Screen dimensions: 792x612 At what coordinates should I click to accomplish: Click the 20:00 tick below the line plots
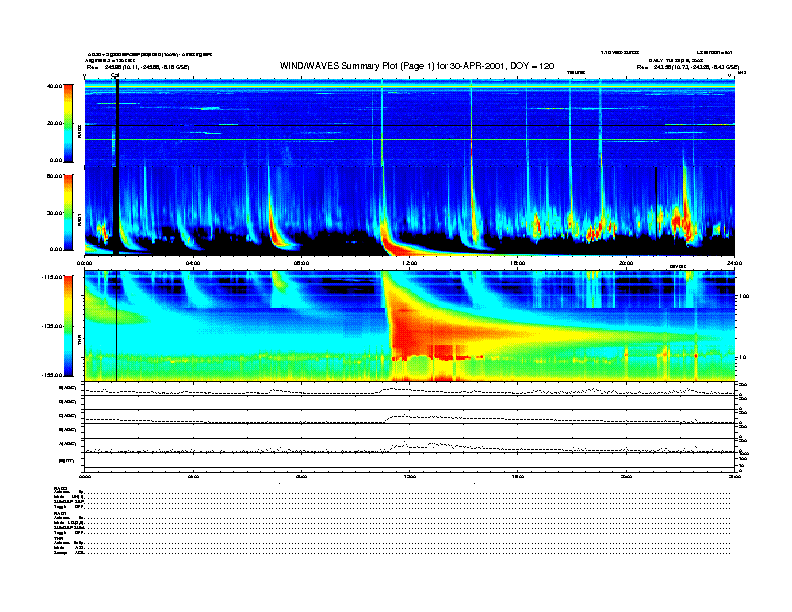pos(626,476)
